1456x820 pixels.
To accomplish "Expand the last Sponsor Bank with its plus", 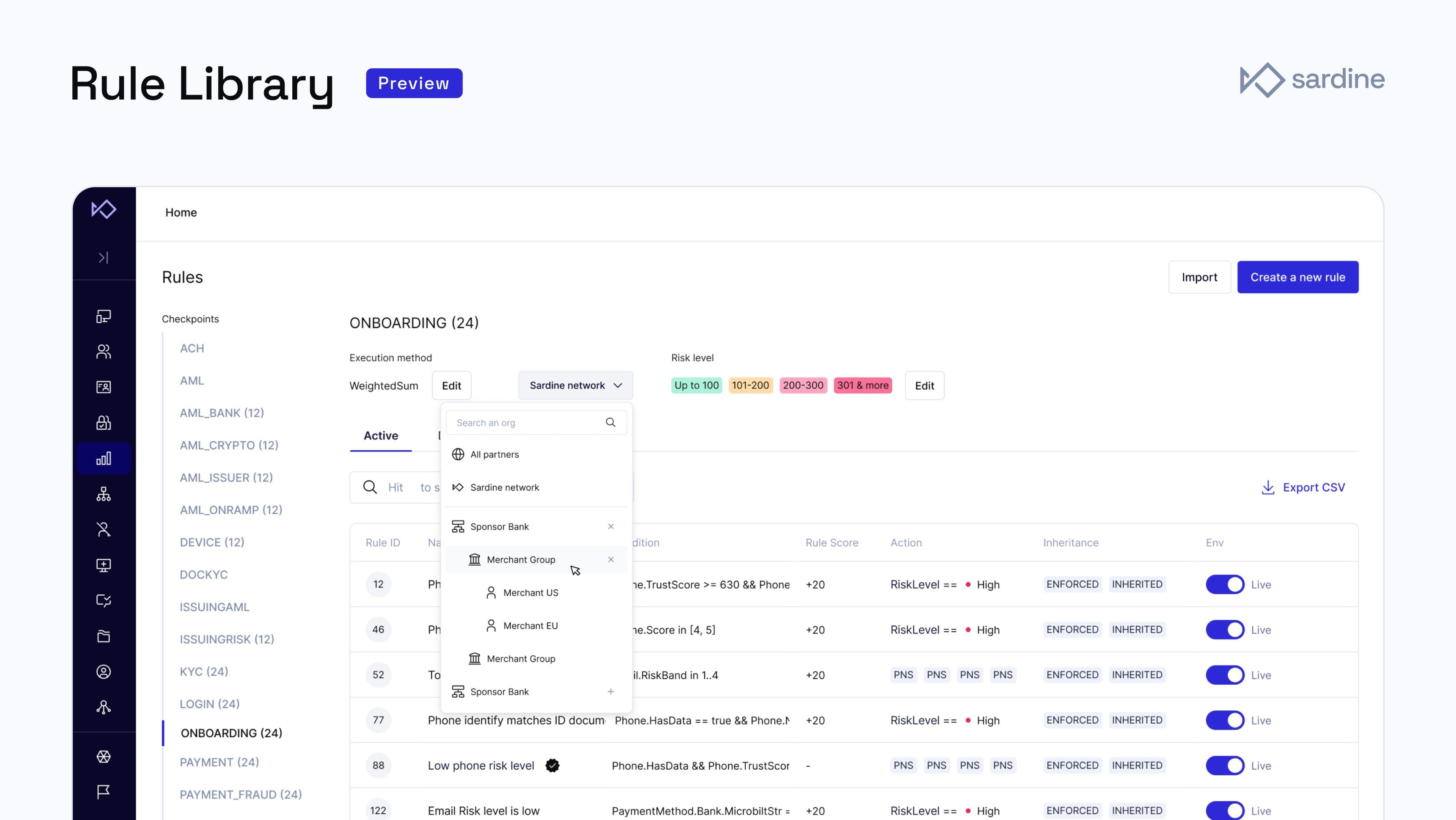I will pos(610,692).
